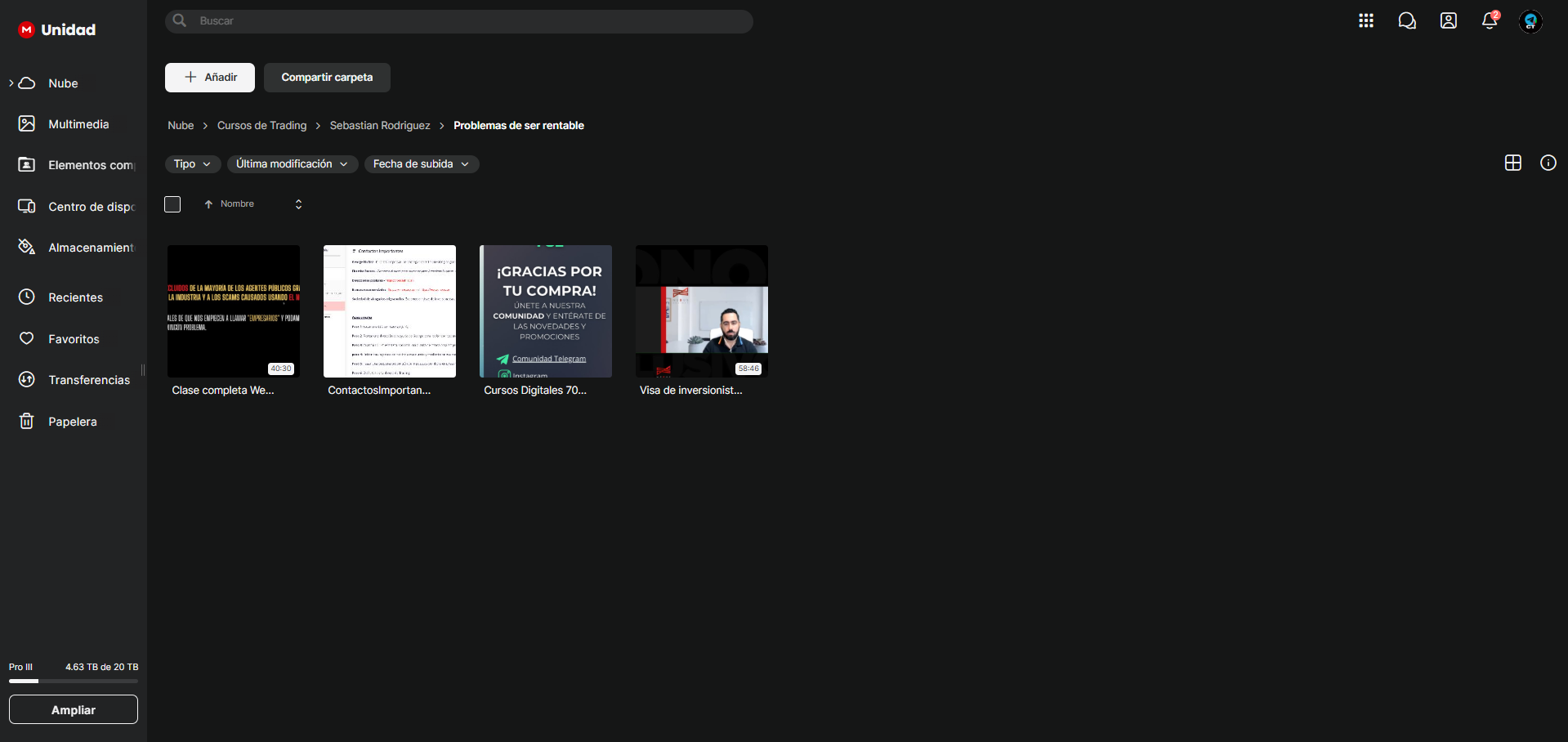
Task: Open the Visa de inversionist video thumbnail
Action: point(701,311)
